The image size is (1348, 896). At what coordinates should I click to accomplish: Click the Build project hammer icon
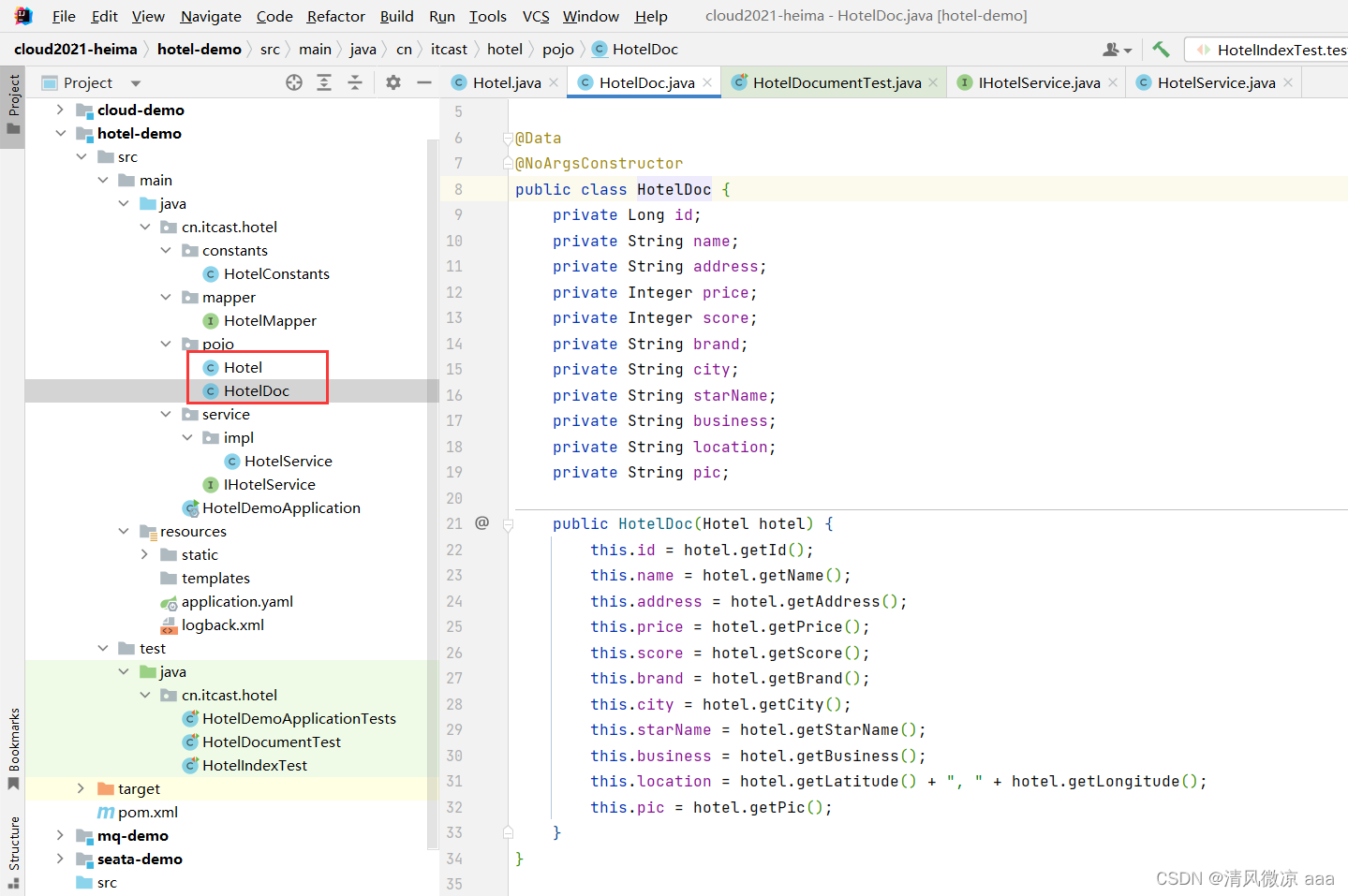coord(1161,49)
